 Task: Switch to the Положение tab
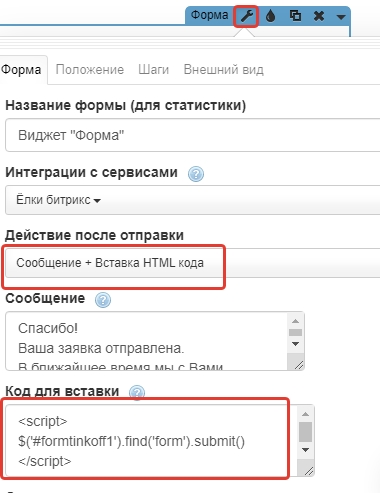90,70
